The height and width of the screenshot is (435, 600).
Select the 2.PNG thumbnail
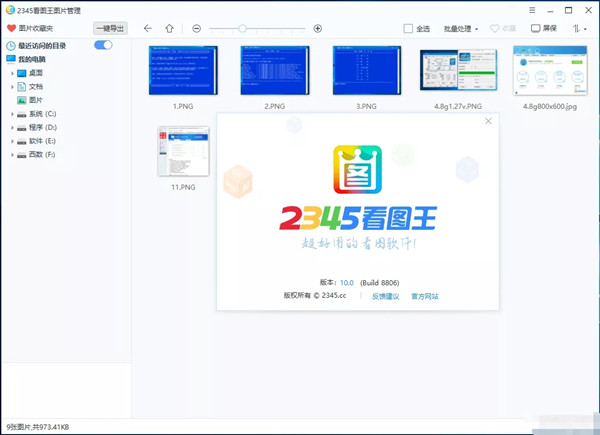[275, 70]
